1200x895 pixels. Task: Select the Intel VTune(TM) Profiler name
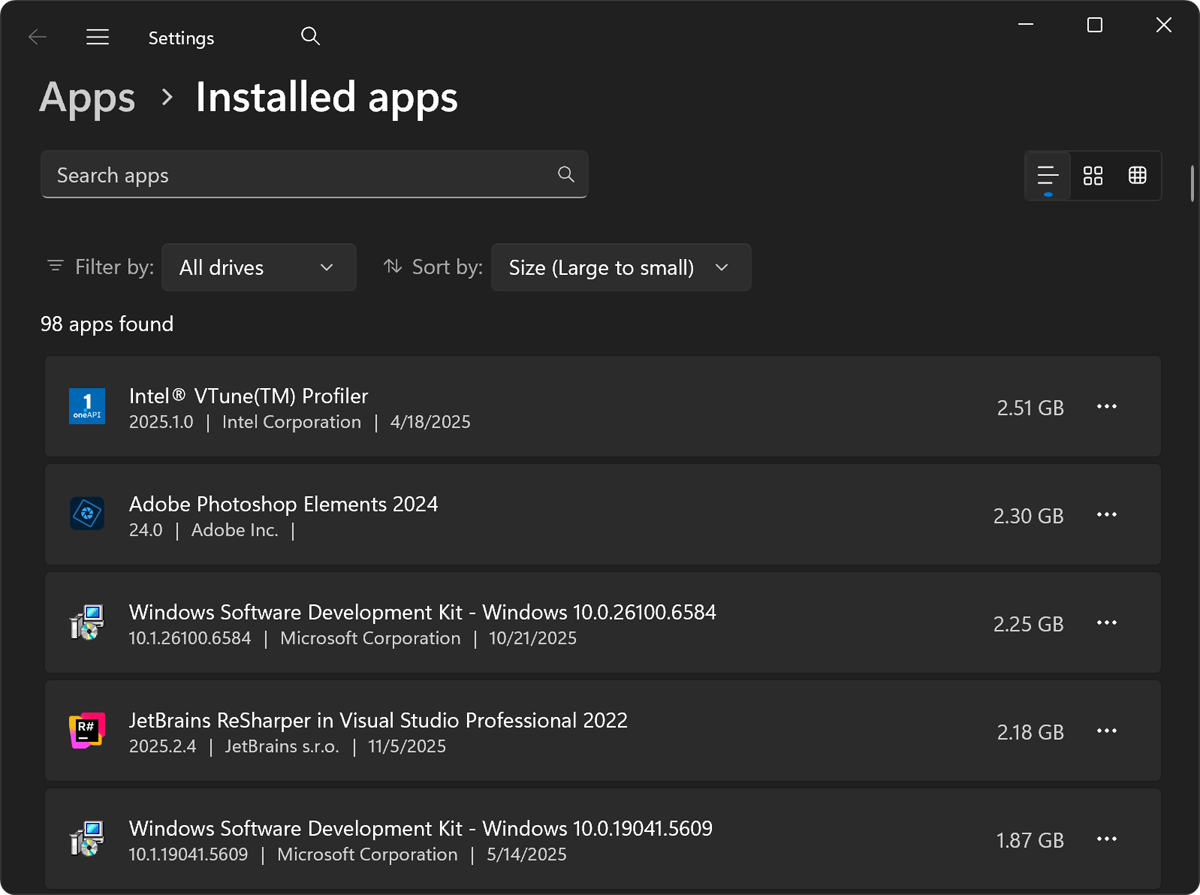click(249, 396)
